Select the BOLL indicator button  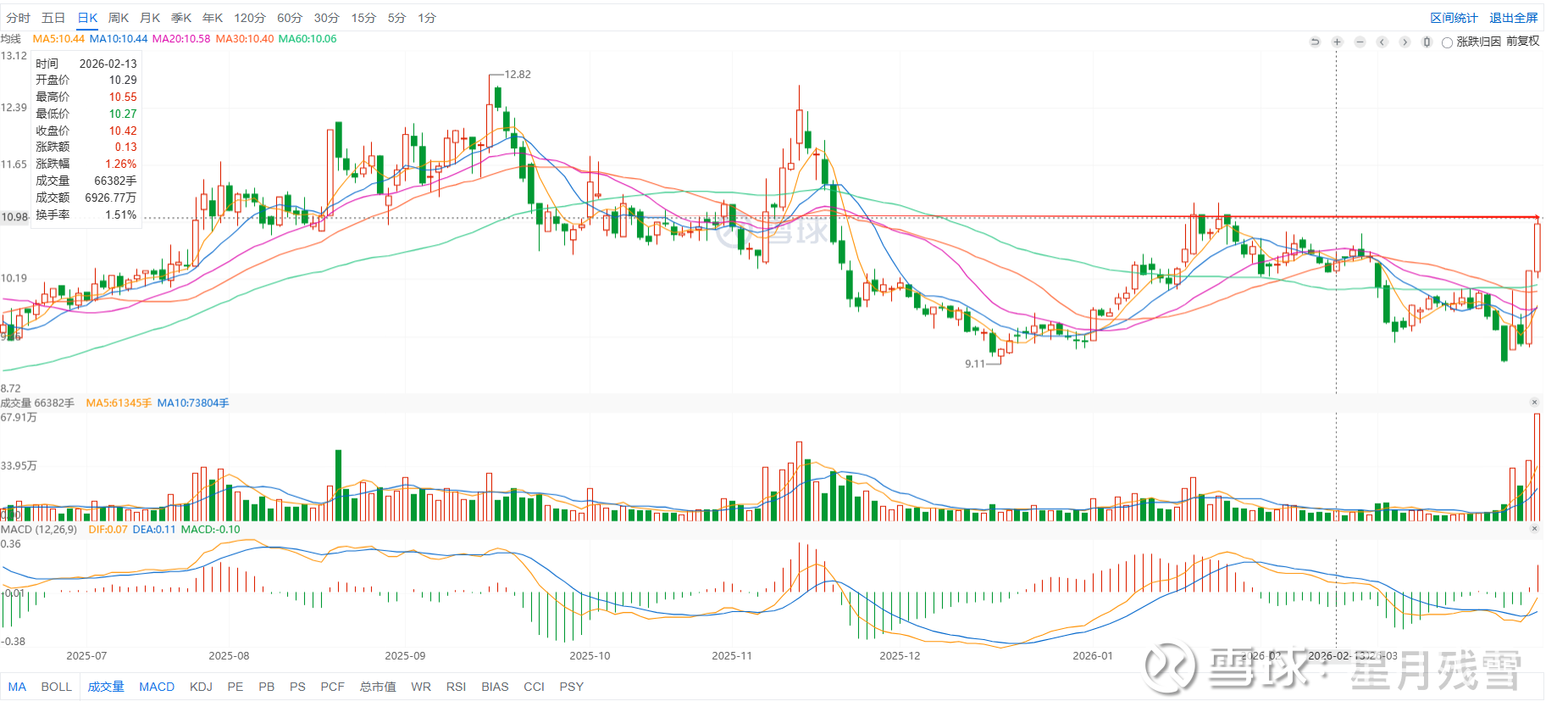[x=57, y=687]
